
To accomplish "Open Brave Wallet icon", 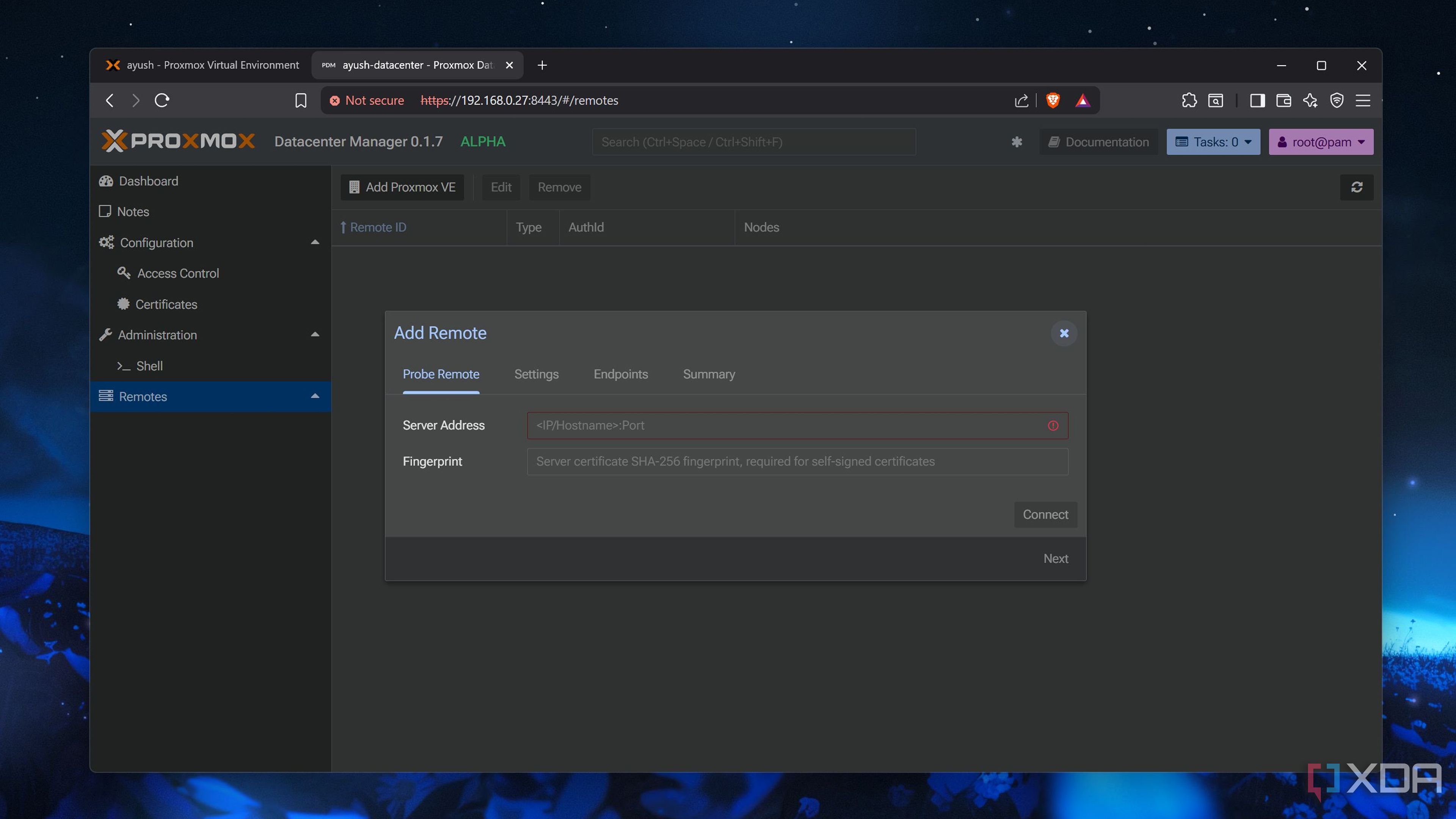I will click(1283, 100).
